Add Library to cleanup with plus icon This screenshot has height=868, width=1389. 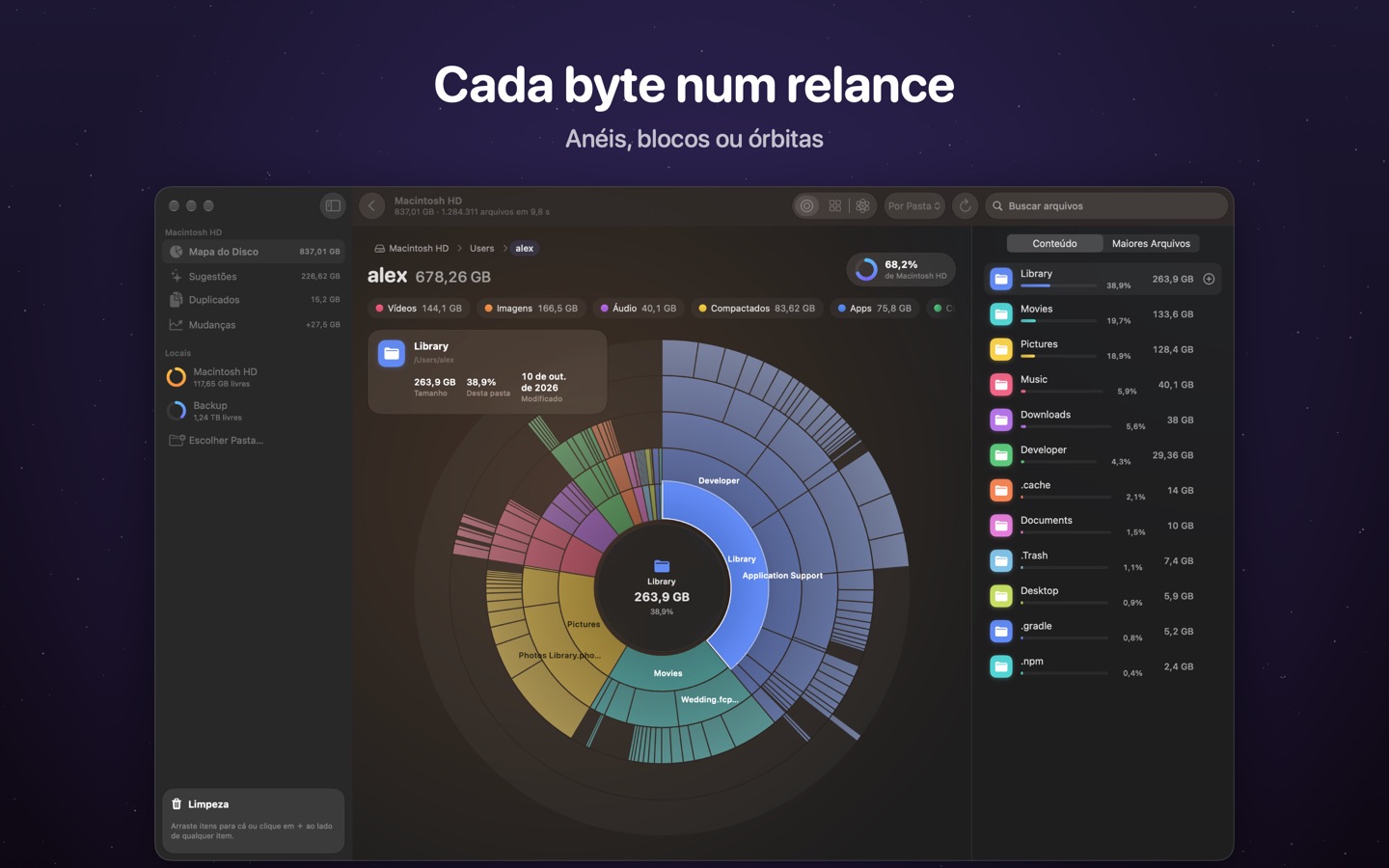pos(1209,279)
